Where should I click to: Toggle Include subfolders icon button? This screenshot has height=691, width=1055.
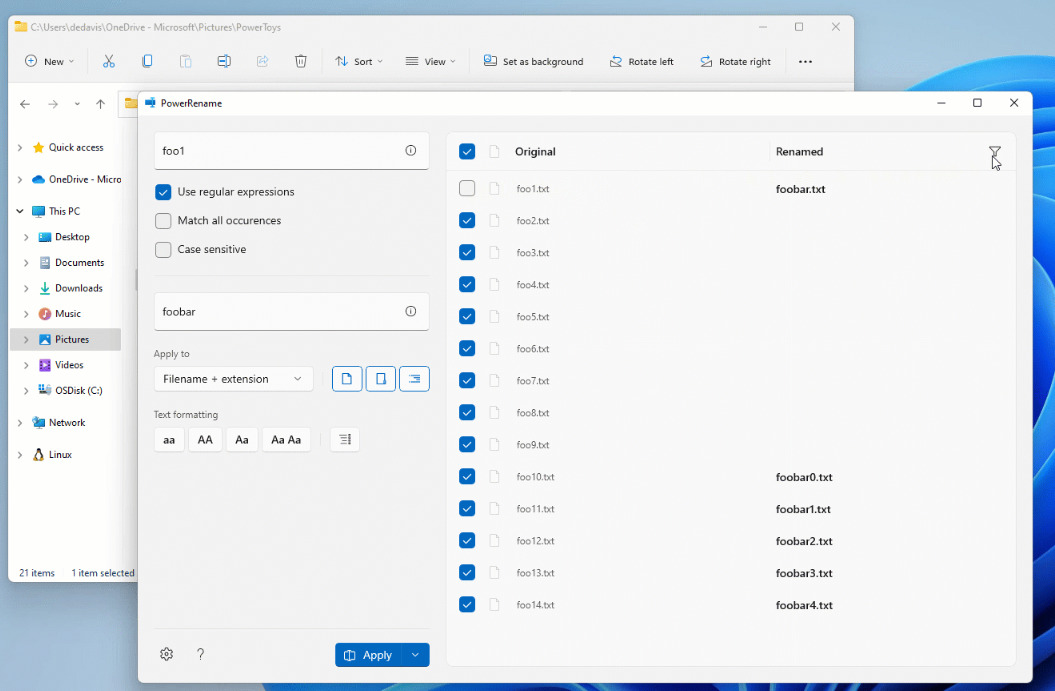[414, 379]
